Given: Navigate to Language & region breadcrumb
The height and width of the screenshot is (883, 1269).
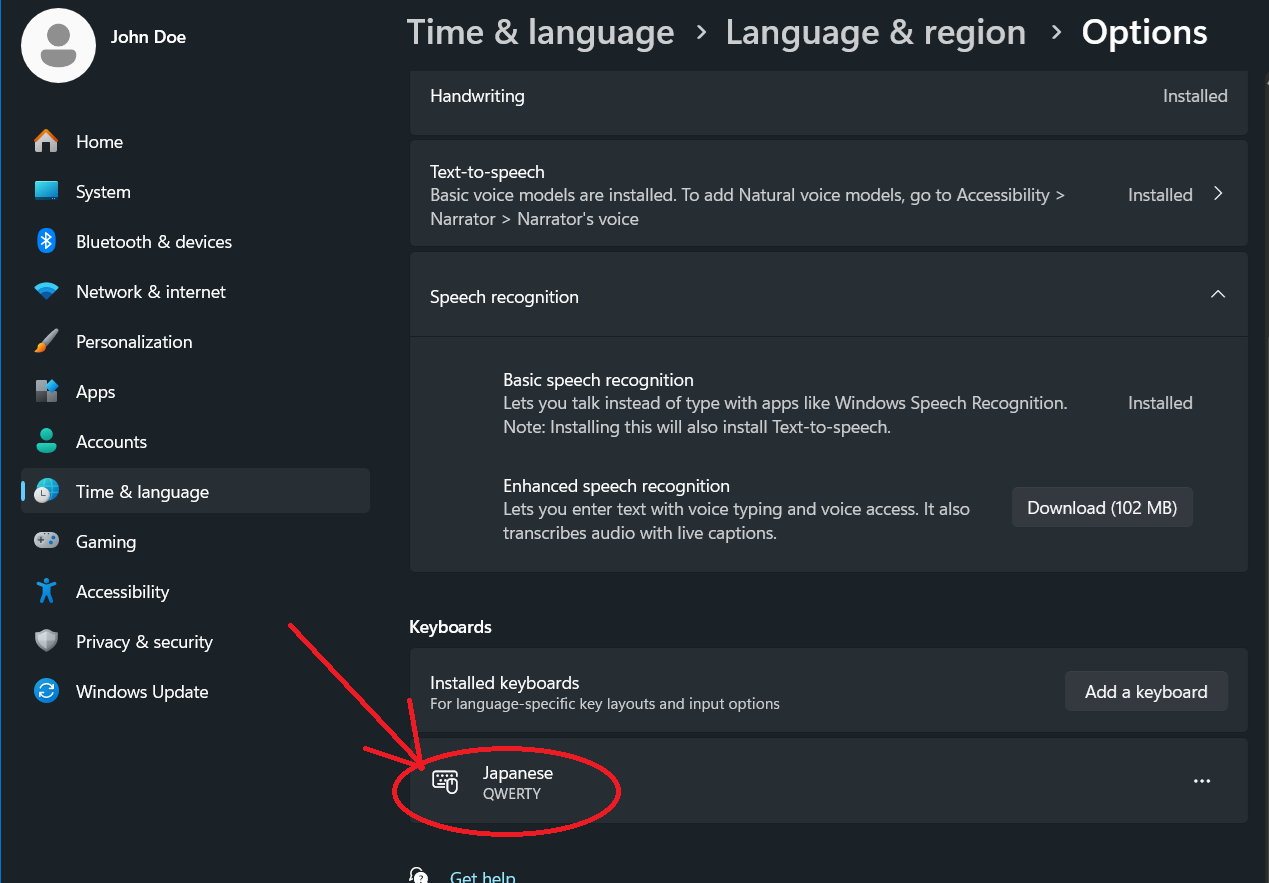Looking at the screenshot, I should [876, 32].
